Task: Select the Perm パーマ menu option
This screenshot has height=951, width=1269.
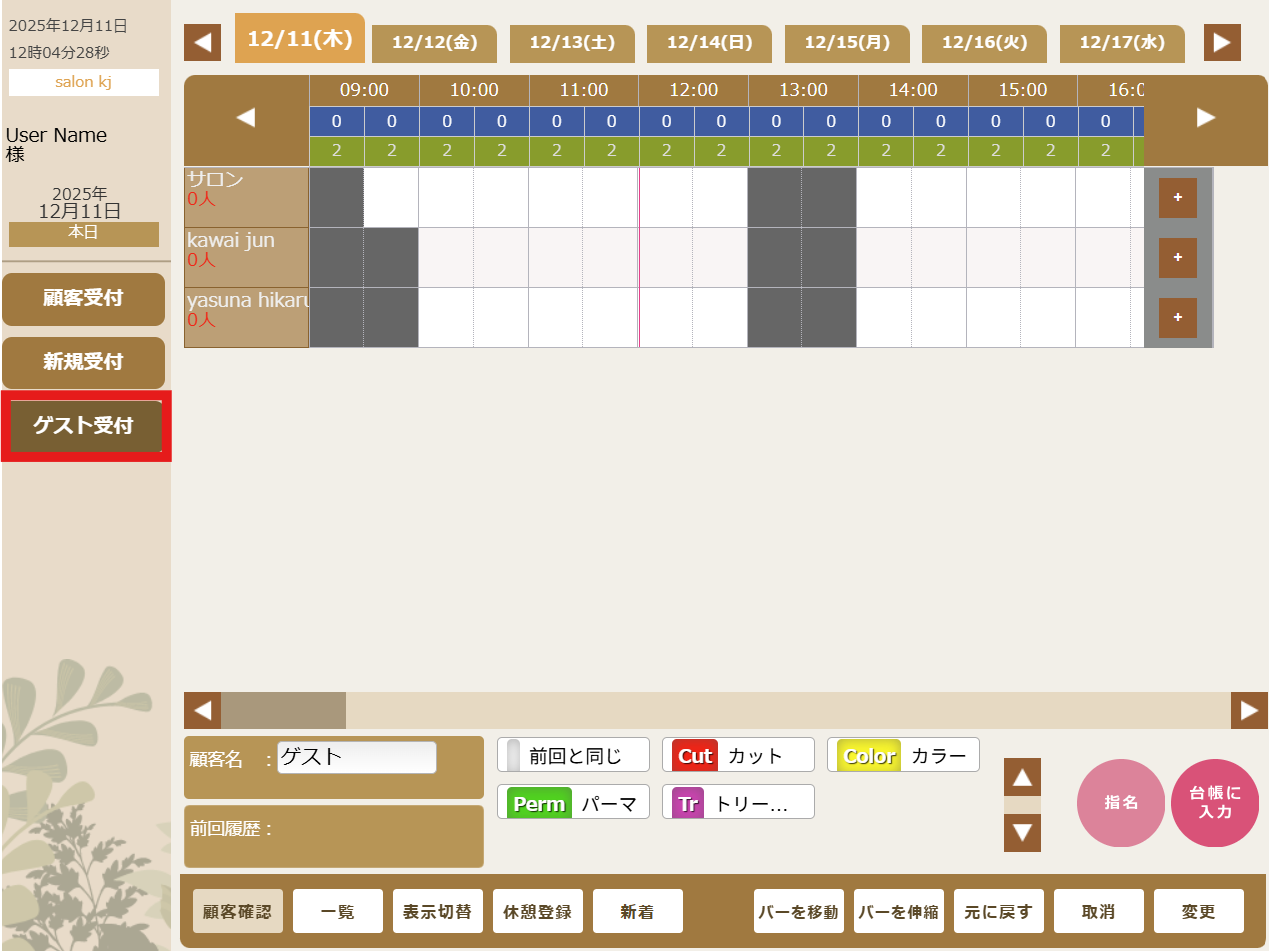Action: [573, 803]
